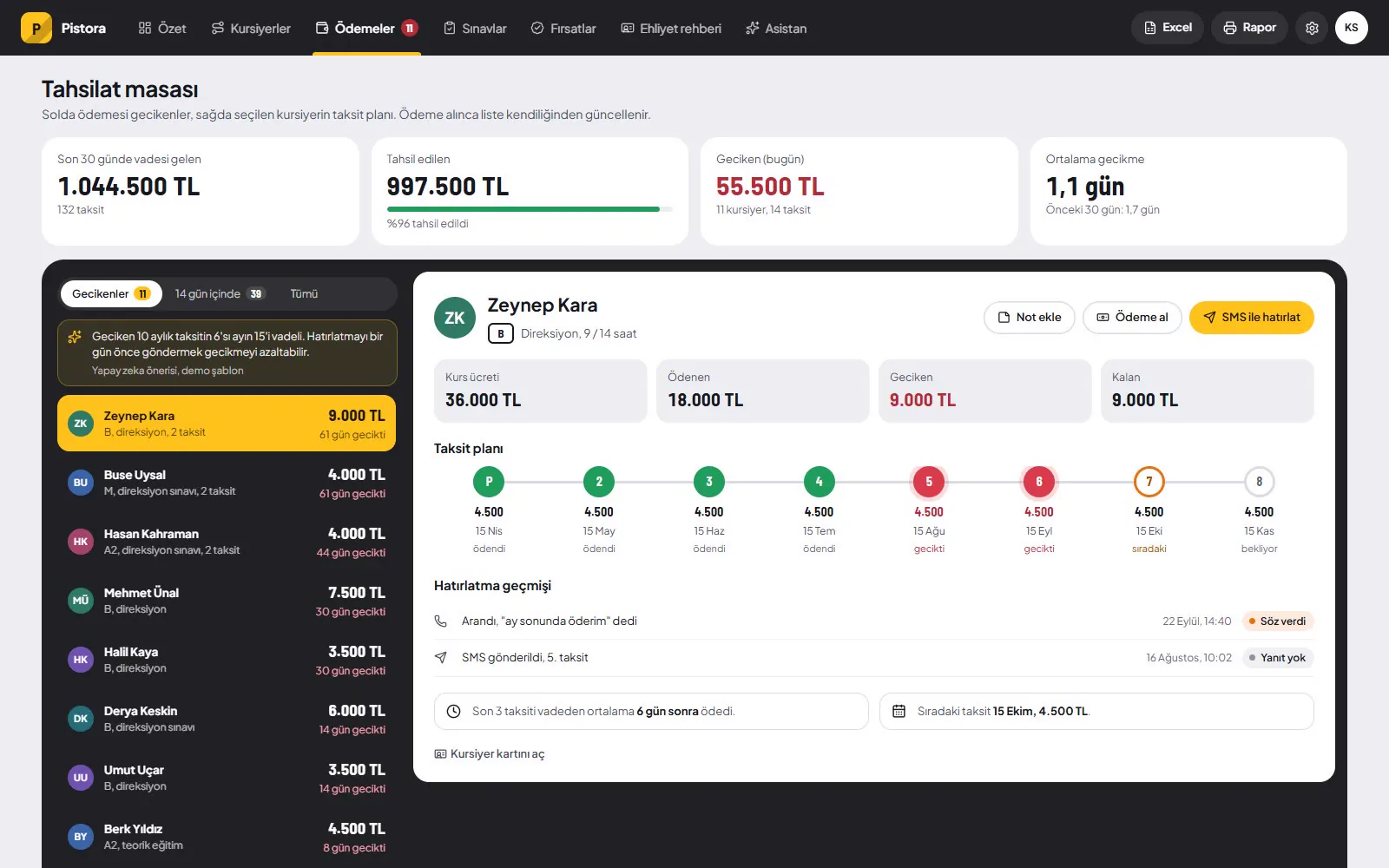The width and height of the screenshot is (1389, 868).
Task: Click the AI sparkle icon in suggestion banner
Action: tap(75, 337)
